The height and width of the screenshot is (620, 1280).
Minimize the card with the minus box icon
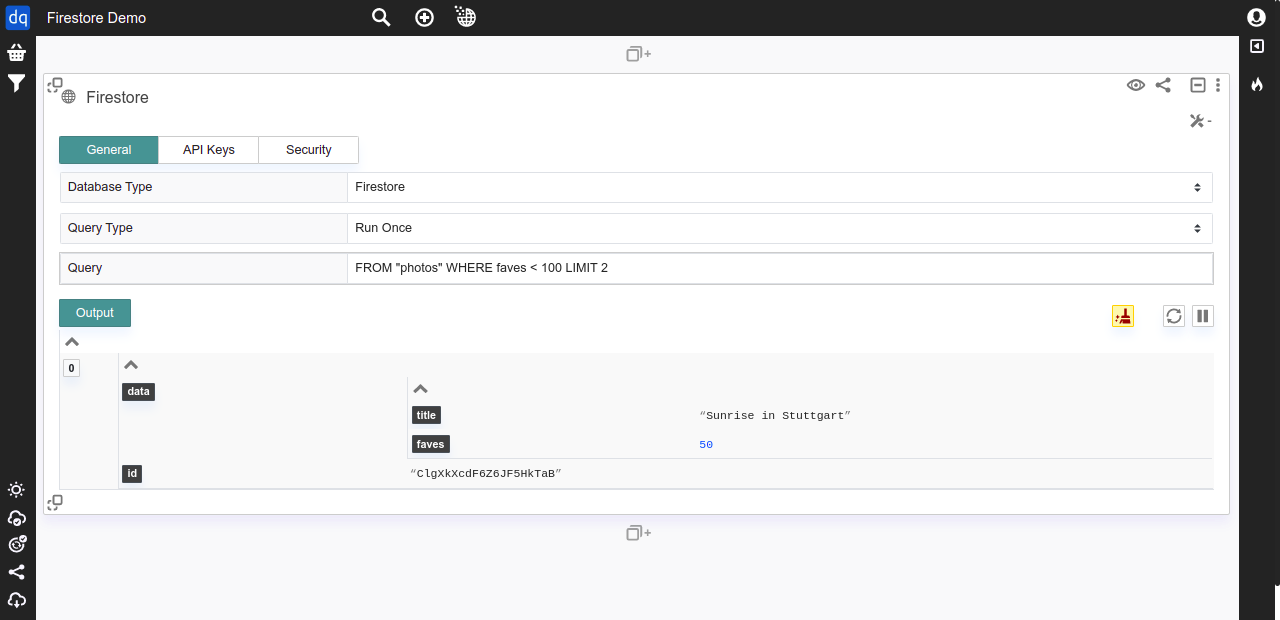[x=1197, y=85]
